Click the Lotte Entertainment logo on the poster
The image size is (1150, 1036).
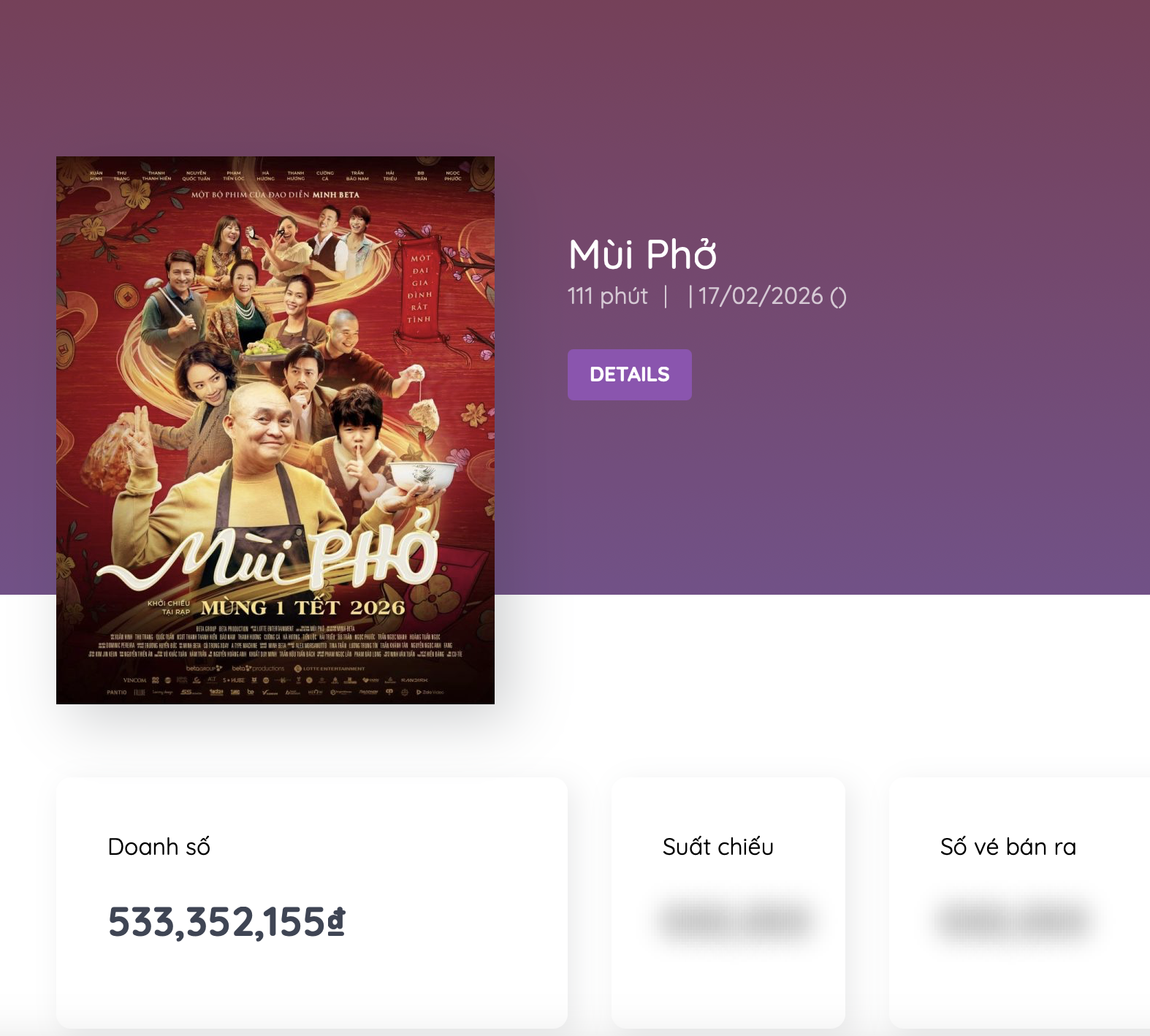coord(330,668)
